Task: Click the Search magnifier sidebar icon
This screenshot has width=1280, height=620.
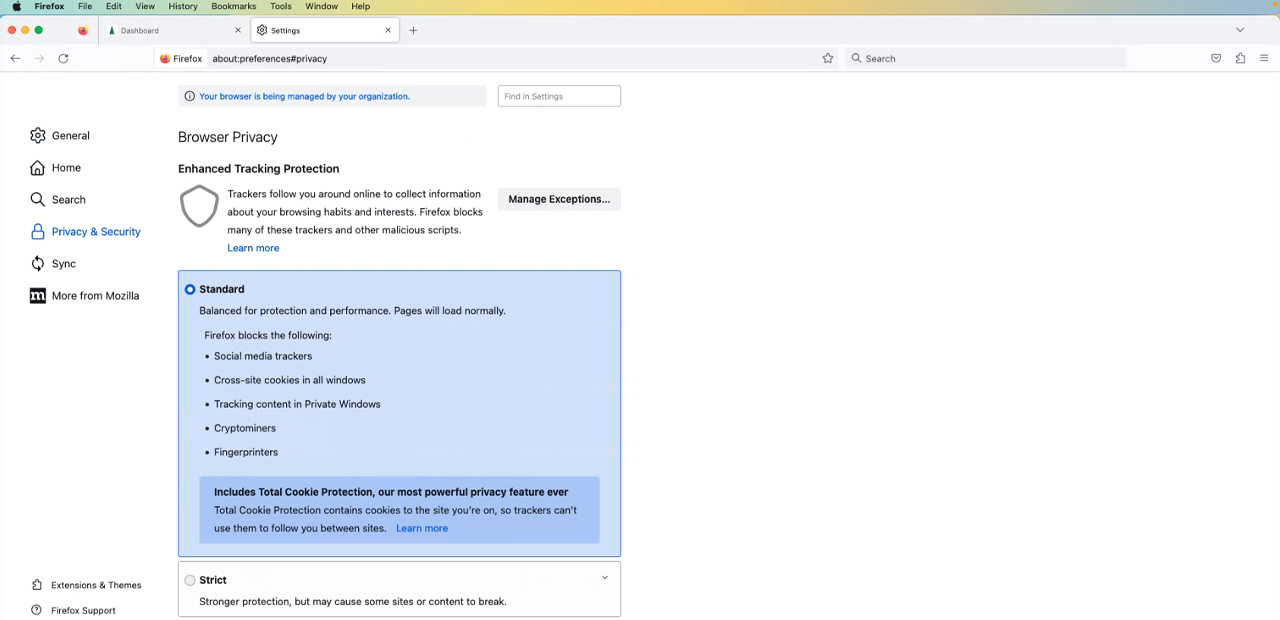Action: 38,199
